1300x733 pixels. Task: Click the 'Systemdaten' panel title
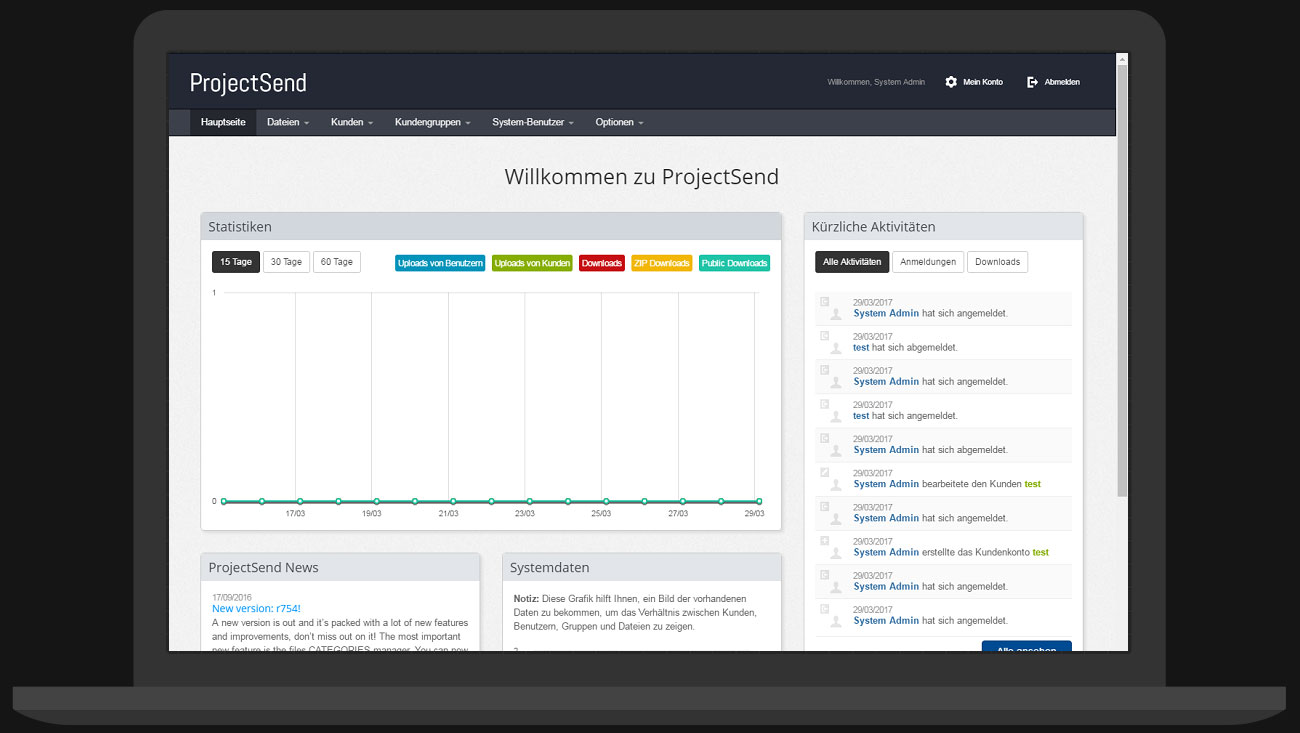[x=550, y=567]
